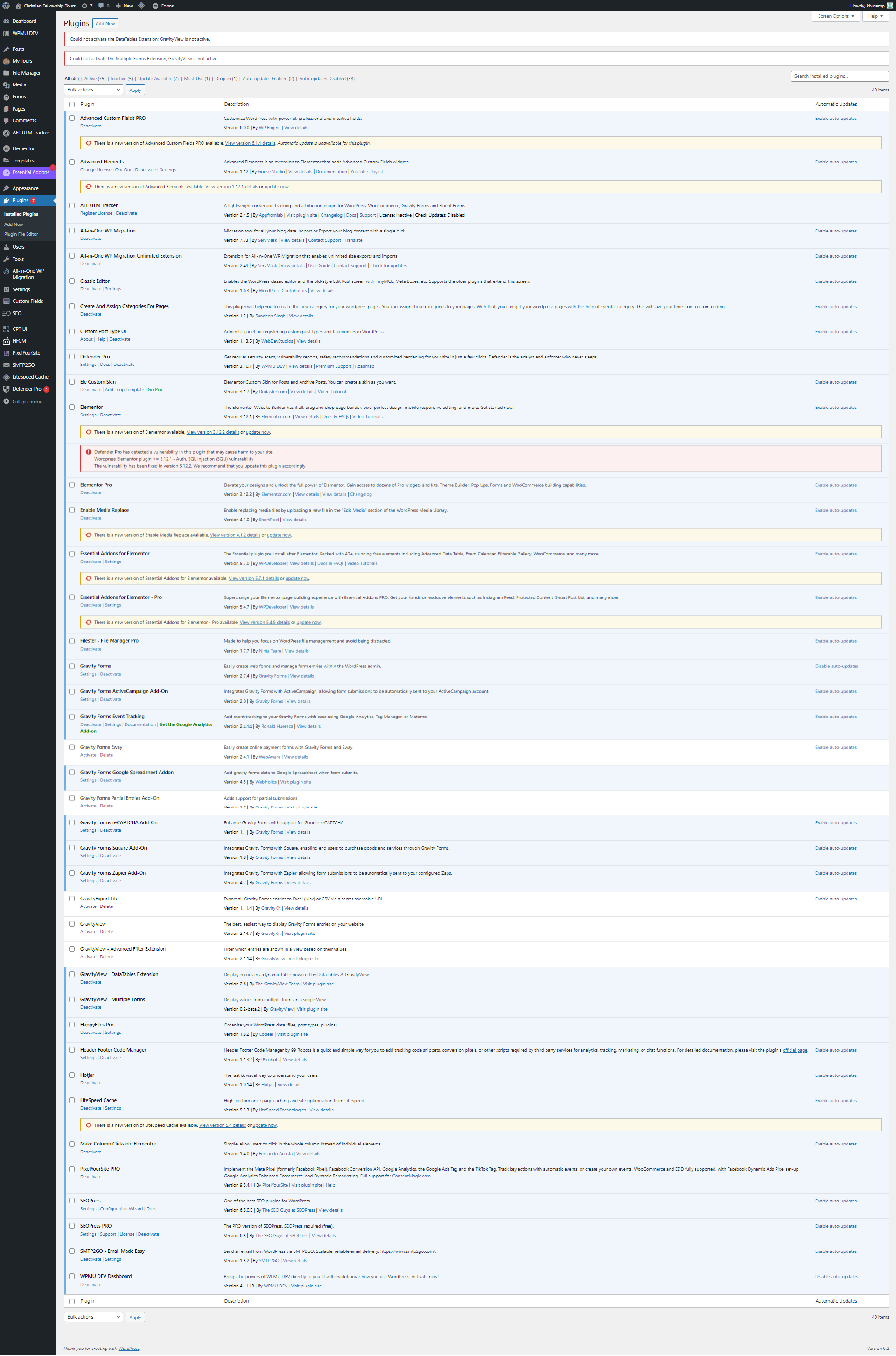Open the Plugin File Editor submenu

tap(21, 234)
